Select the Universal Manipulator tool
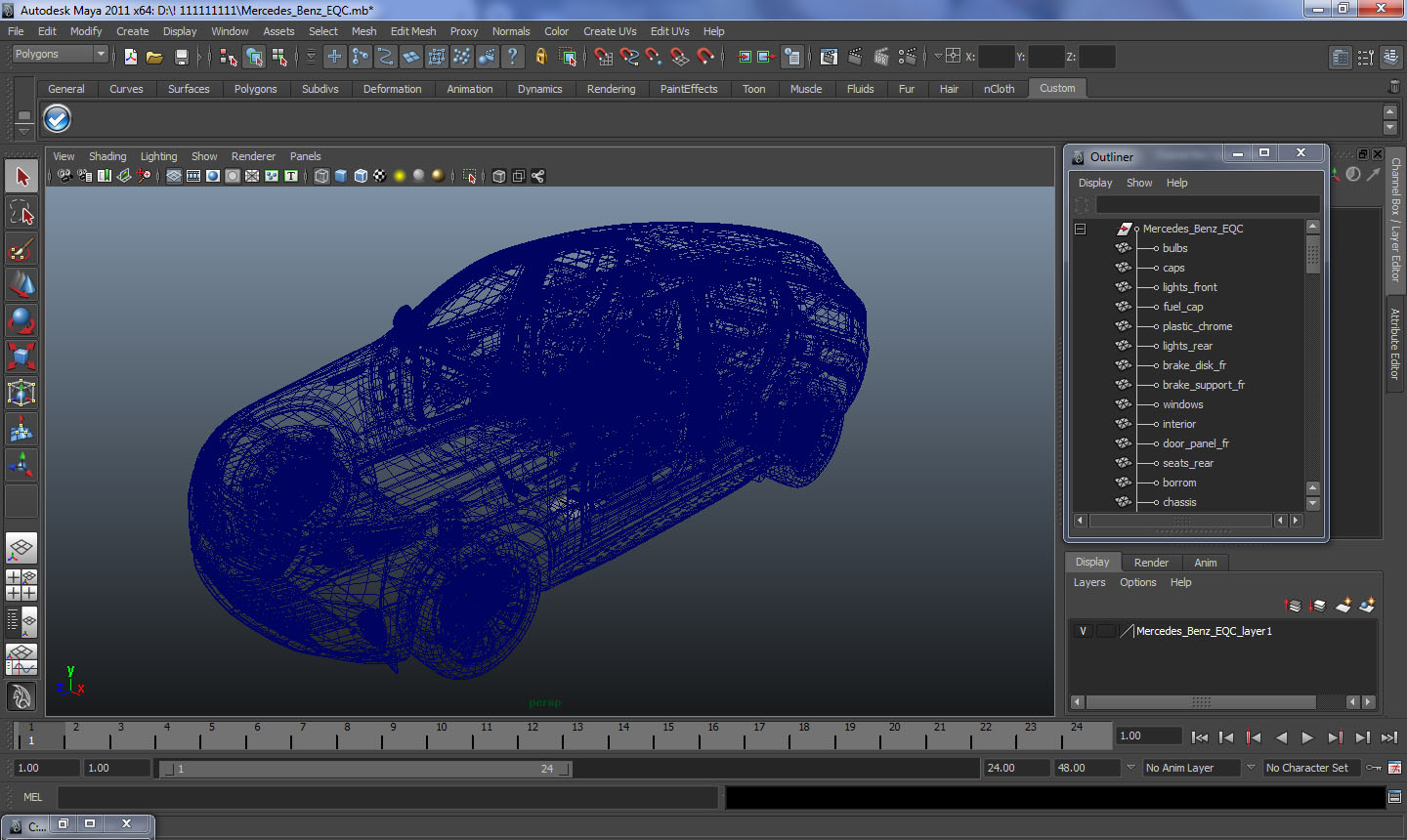The height and width of the screenshot is (840, 1407). 21,393
